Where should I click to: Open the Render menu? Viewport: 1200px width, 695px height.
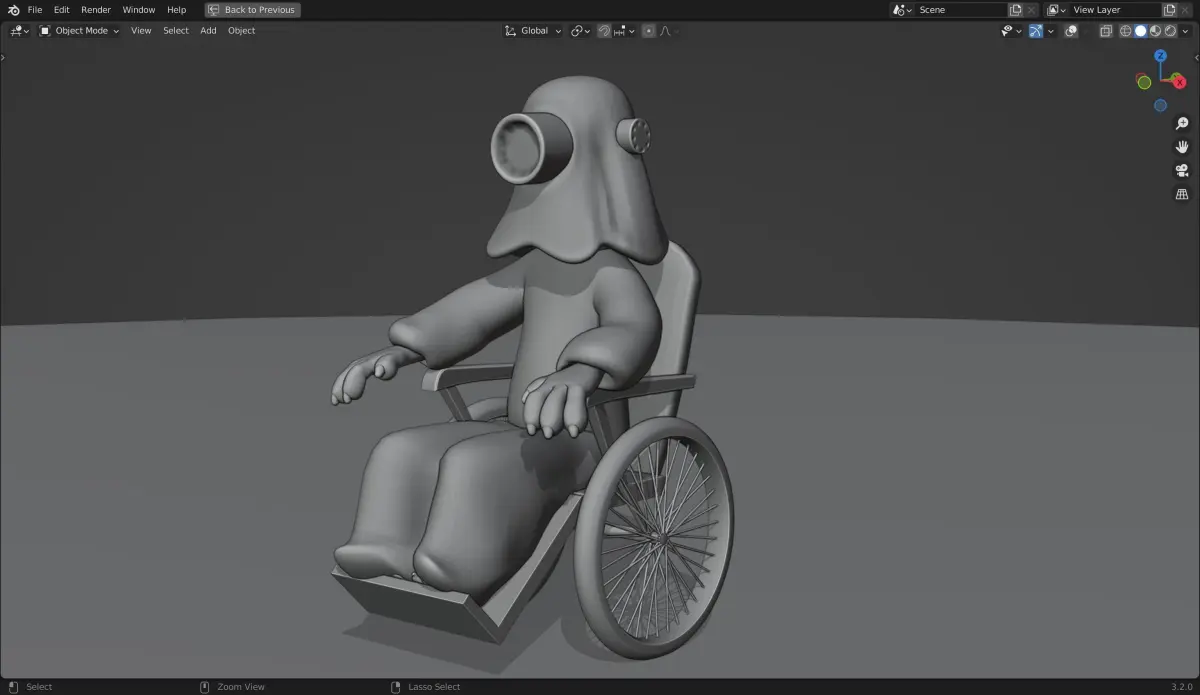96,10
